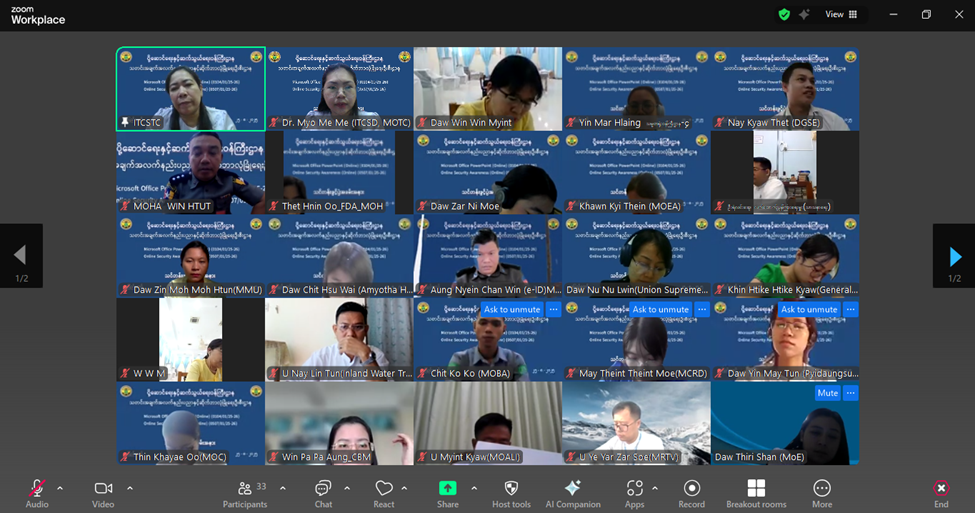Expand the arrow next to Share

click(x=474, y=488)
